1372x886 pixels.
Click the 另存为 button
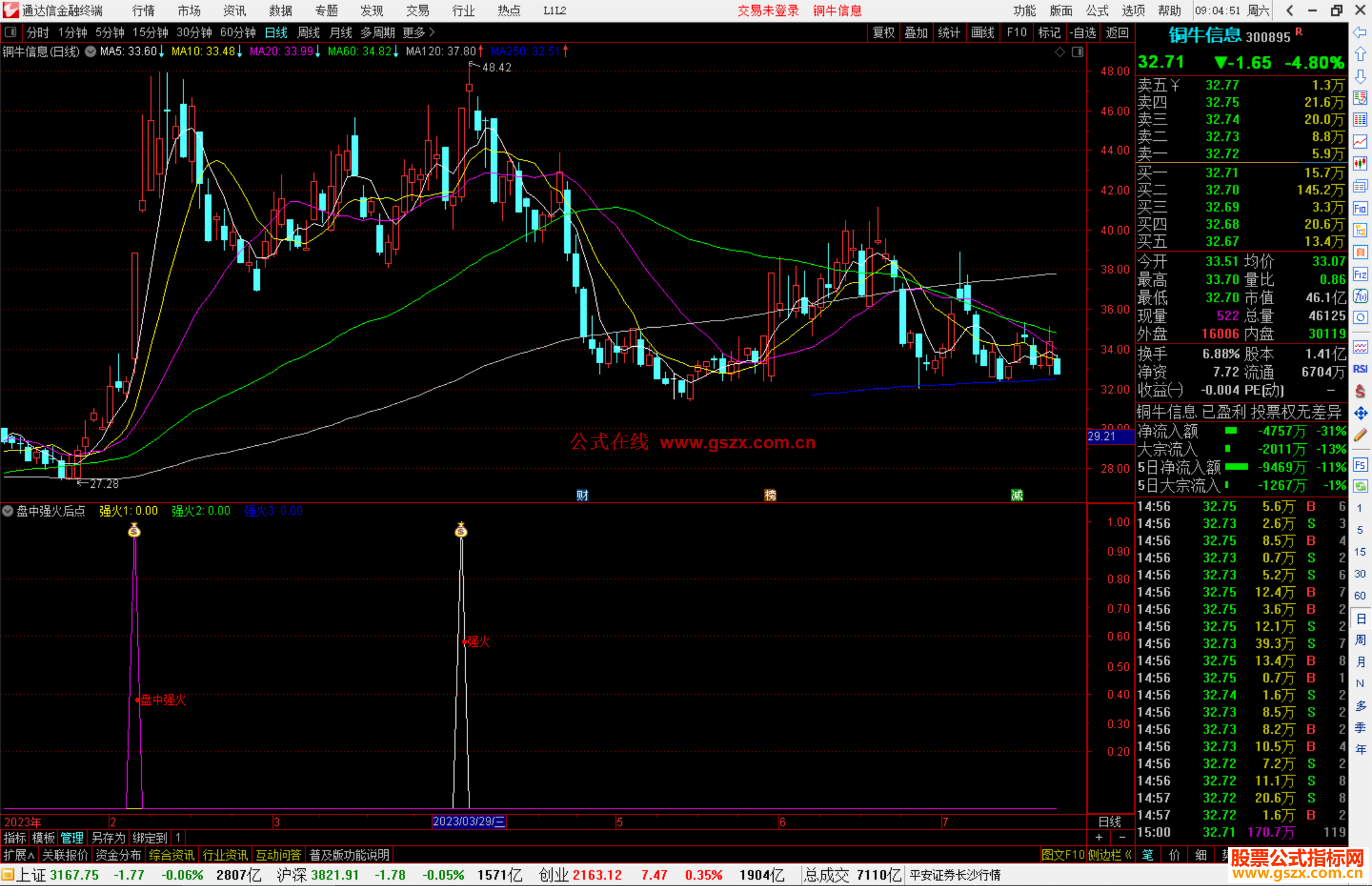pos(108,838)
